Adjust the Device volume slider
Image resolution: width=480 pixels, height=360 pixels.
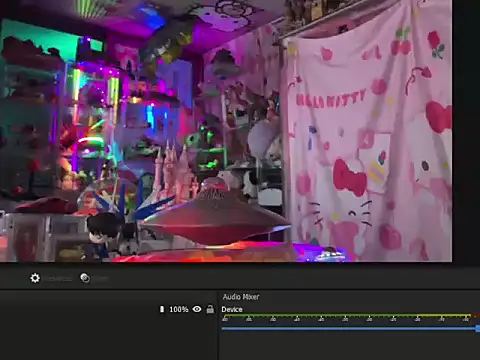pyautogui.click(x=351, y=329)
